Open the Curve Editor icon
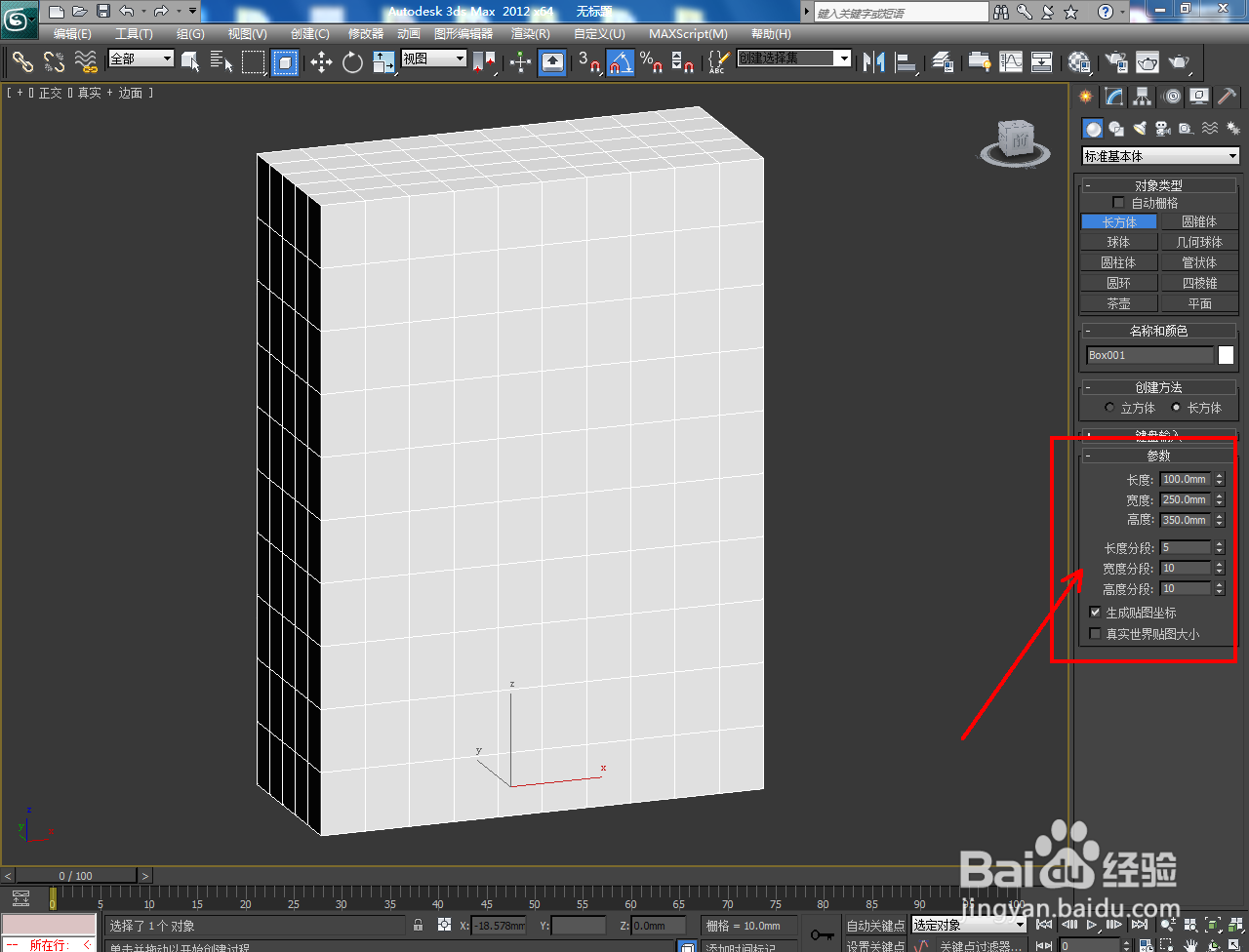The width and height of the screenshot is (1249, 952). 1011,61
